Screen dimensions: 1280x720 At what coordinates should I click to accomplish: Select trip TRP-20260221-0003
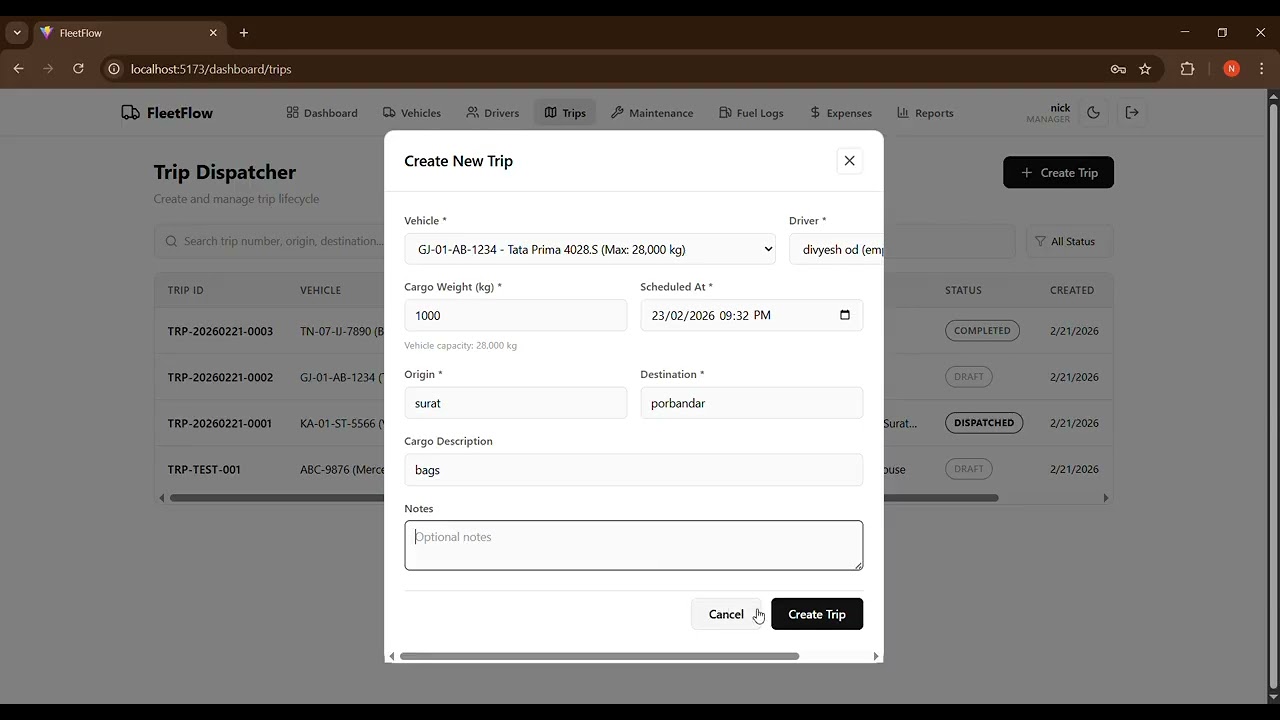(220, 331)
